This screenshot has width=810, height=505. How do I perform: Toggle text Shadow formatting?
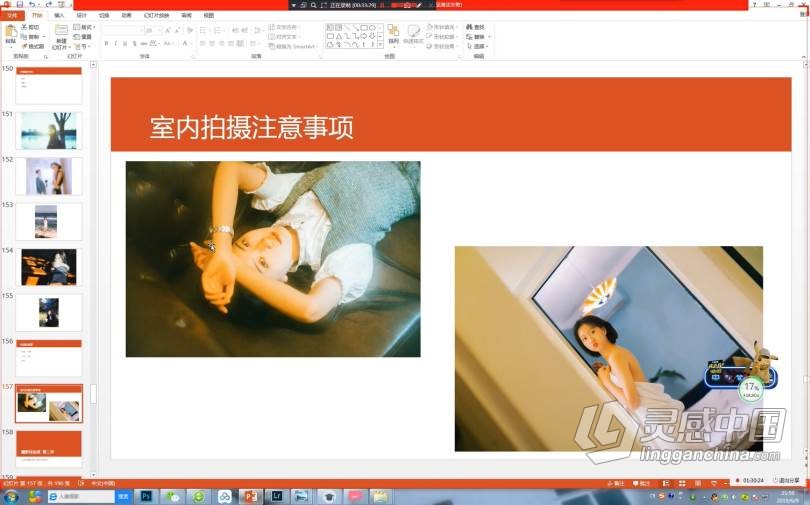(134, 43)
